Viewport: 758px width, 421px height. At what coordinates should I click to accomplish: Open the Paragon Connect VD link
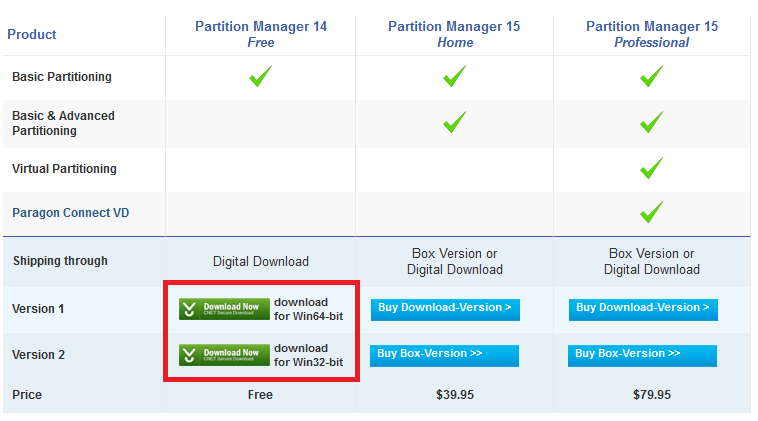pyautogui.click(x=71, y=213)
